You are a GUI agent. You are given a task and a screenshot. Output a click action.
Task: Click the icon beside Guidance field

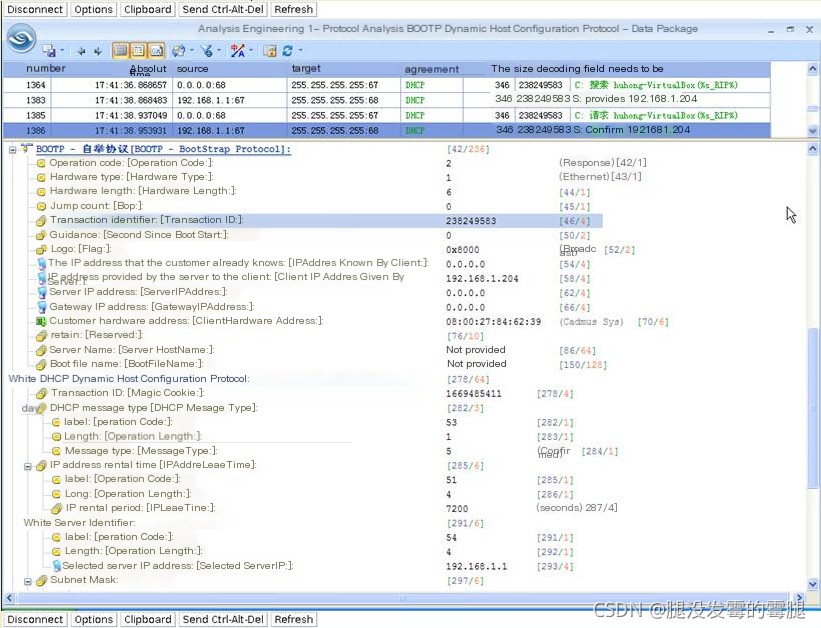(41, 235)
